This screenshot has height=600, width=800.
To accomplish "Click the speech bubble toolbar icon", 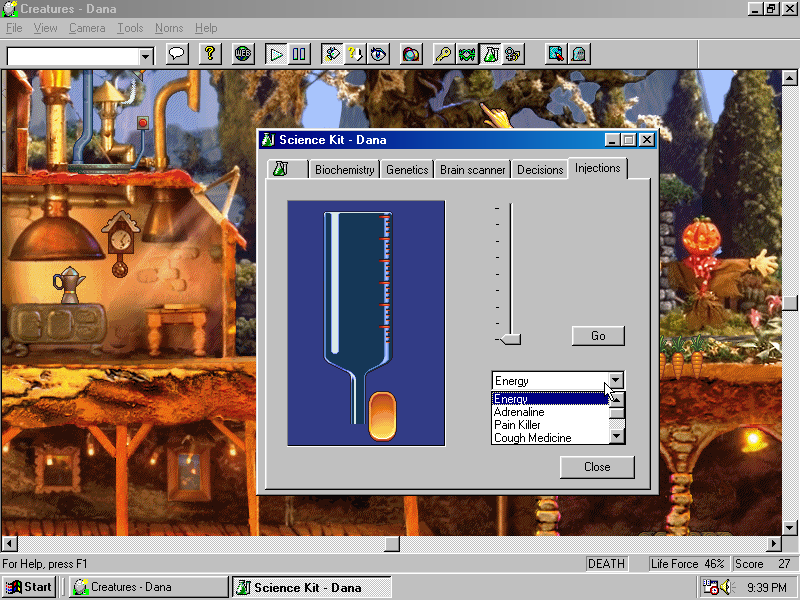I will (x=177, y=54).
